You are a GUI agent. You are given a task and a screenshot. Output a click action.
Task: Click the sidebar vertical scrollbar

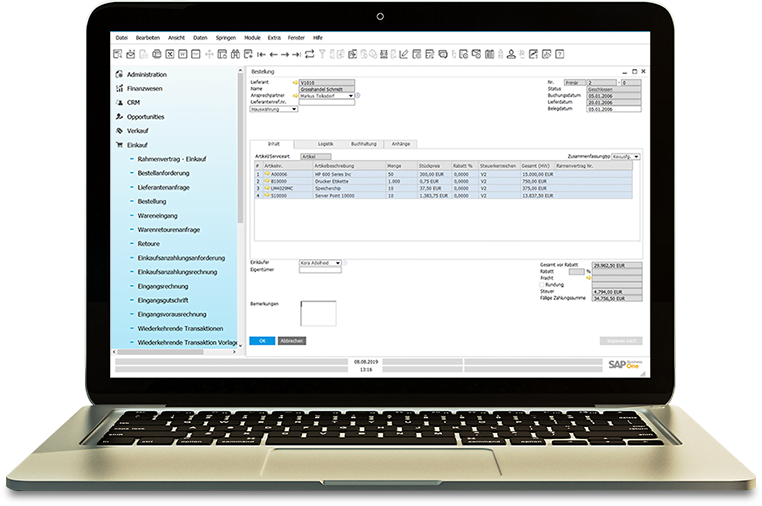click(x=240, y=148)
